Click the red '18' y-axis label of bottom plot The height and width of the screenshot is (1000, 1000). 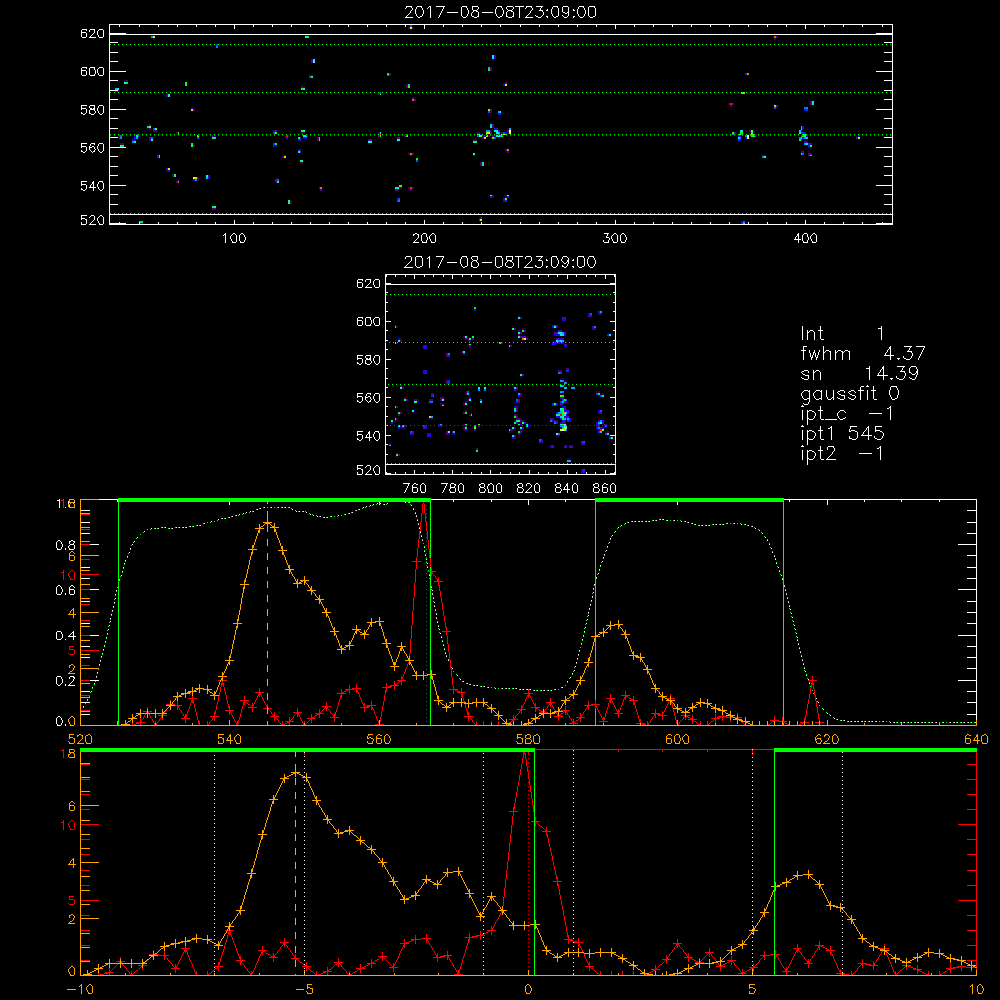68,754
